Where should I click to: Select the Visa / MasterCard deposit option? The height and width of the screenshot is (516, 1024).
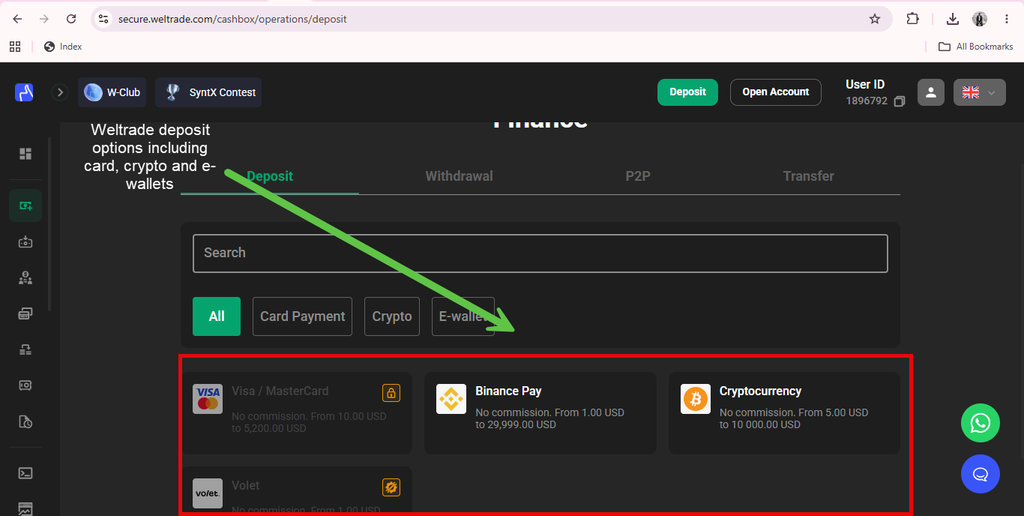coord(296,413)
